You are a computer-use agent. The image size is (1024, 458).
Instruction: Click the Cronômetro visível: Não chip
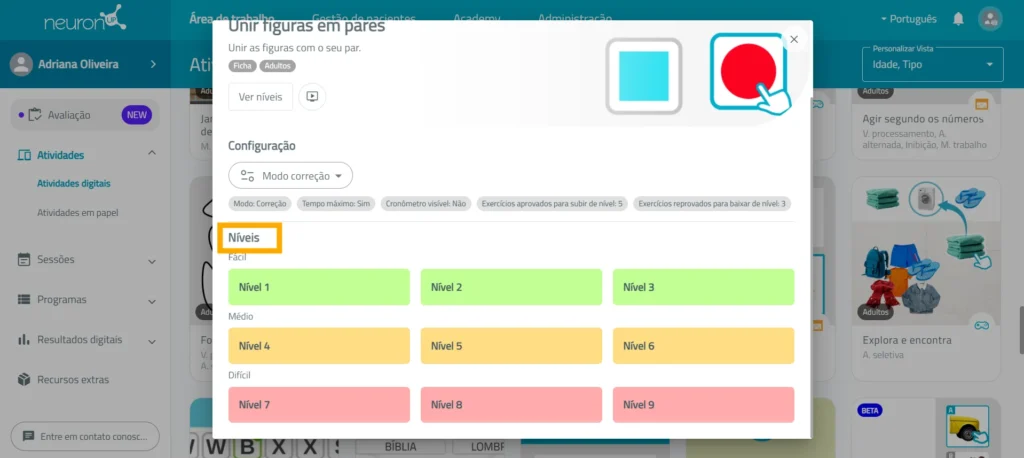pos(426,204)
